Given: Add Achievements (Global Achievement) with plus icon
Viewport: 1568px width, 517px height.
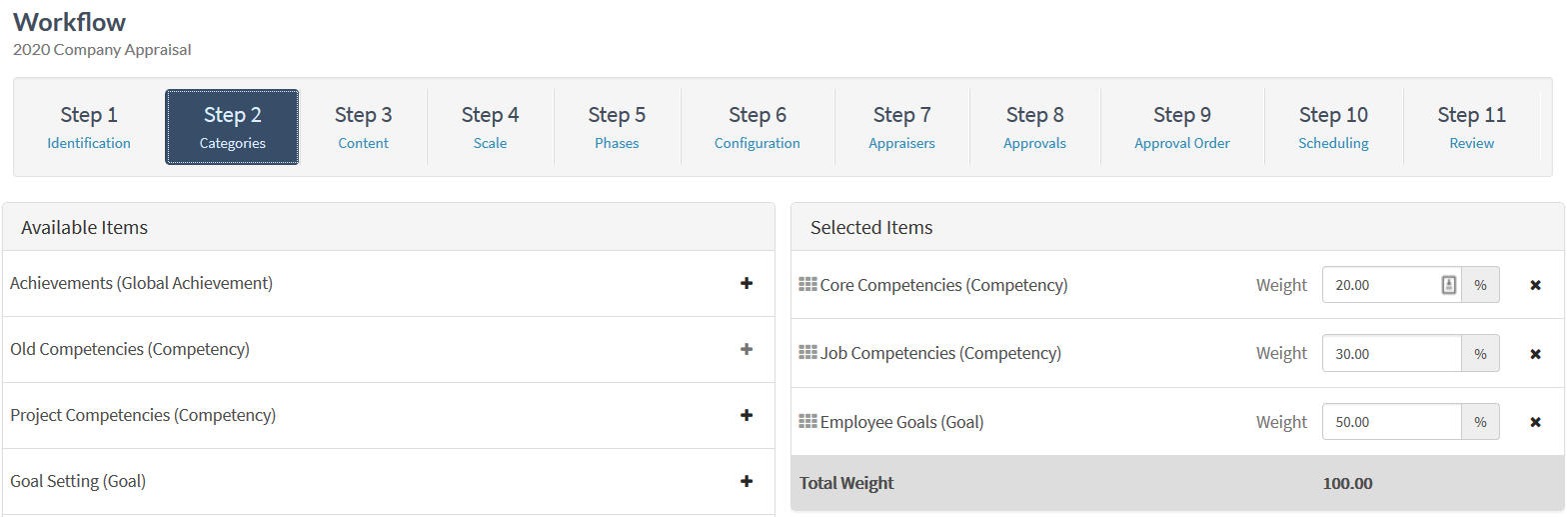Looking at the screenshot, I should click(x=747, y=283).
